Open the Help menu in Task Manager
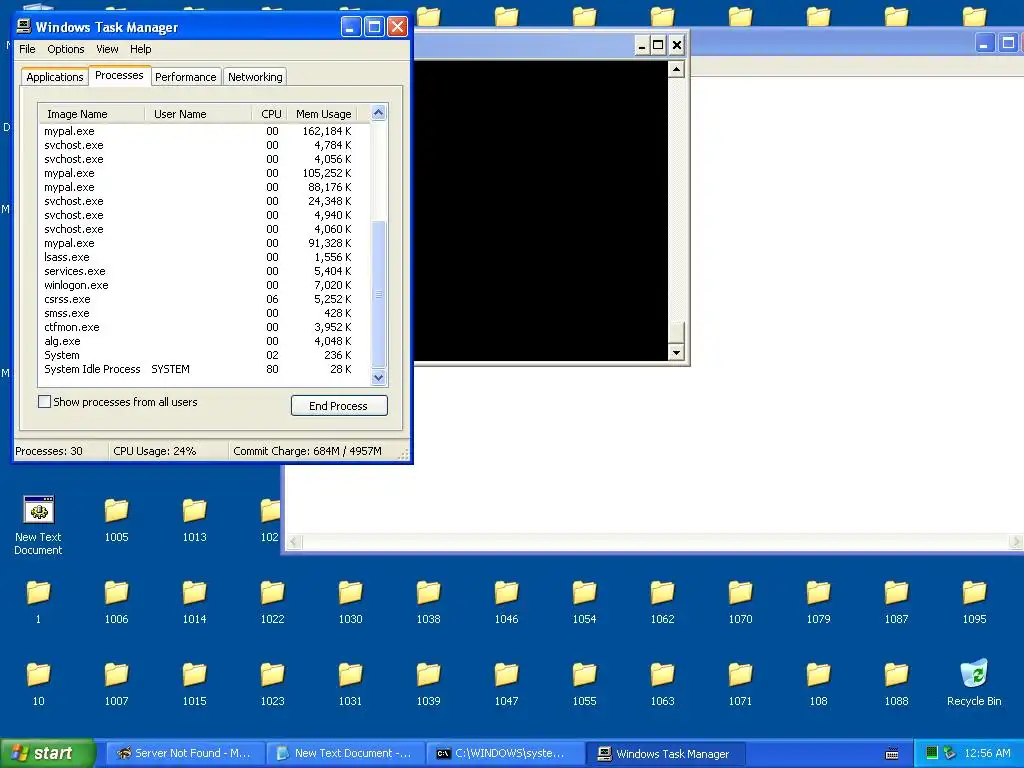 click(140, 49)
